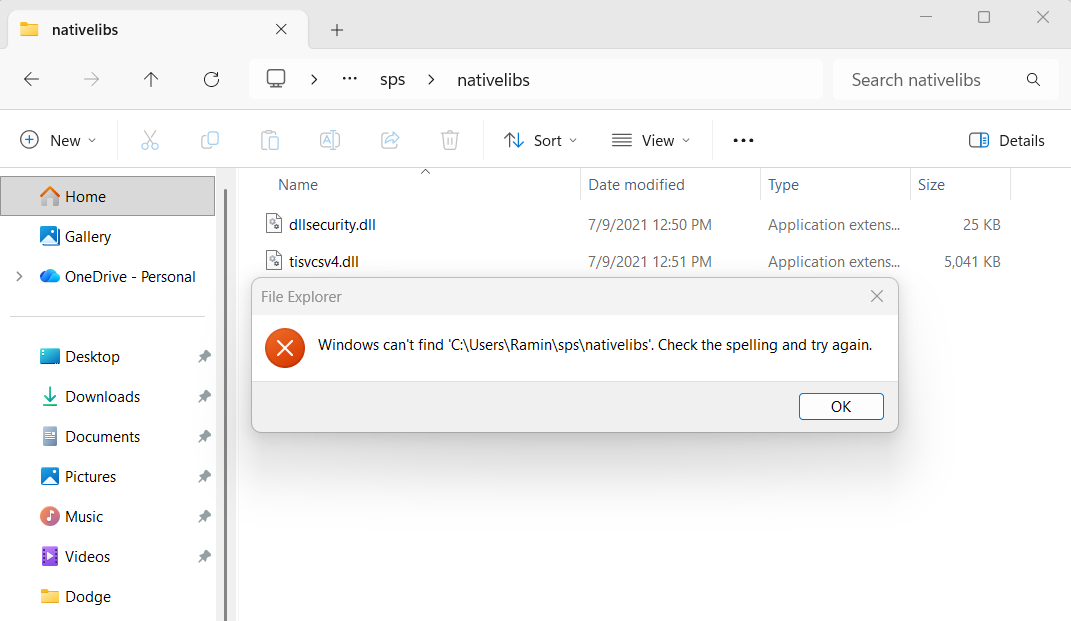Click the Rename icon in toolbar
This screenshot has width=1071, height=621.
click(330, 140)
